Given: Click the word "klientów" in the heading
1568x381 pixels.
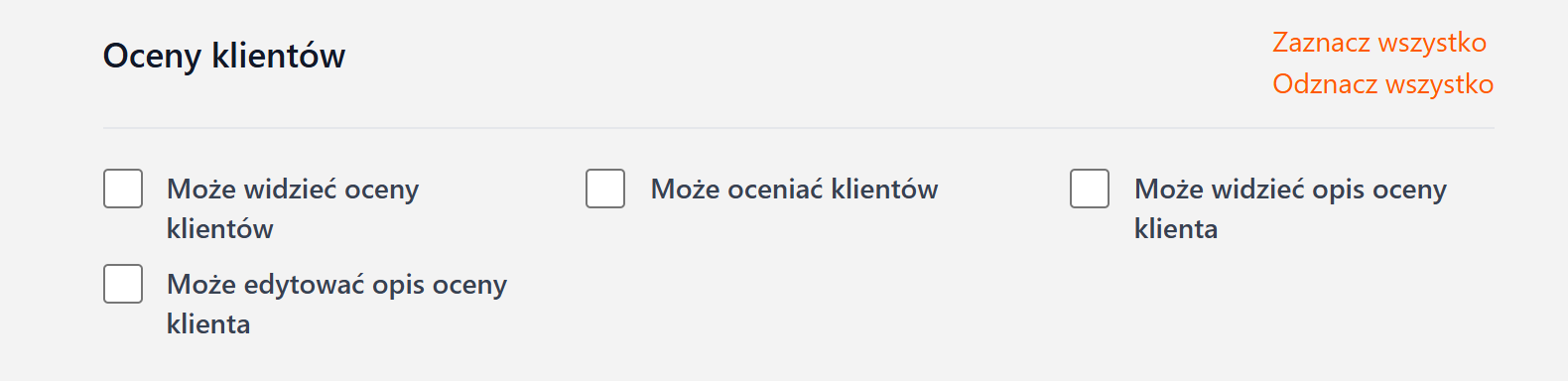Looking at the screenshot, I should point(279,56).
